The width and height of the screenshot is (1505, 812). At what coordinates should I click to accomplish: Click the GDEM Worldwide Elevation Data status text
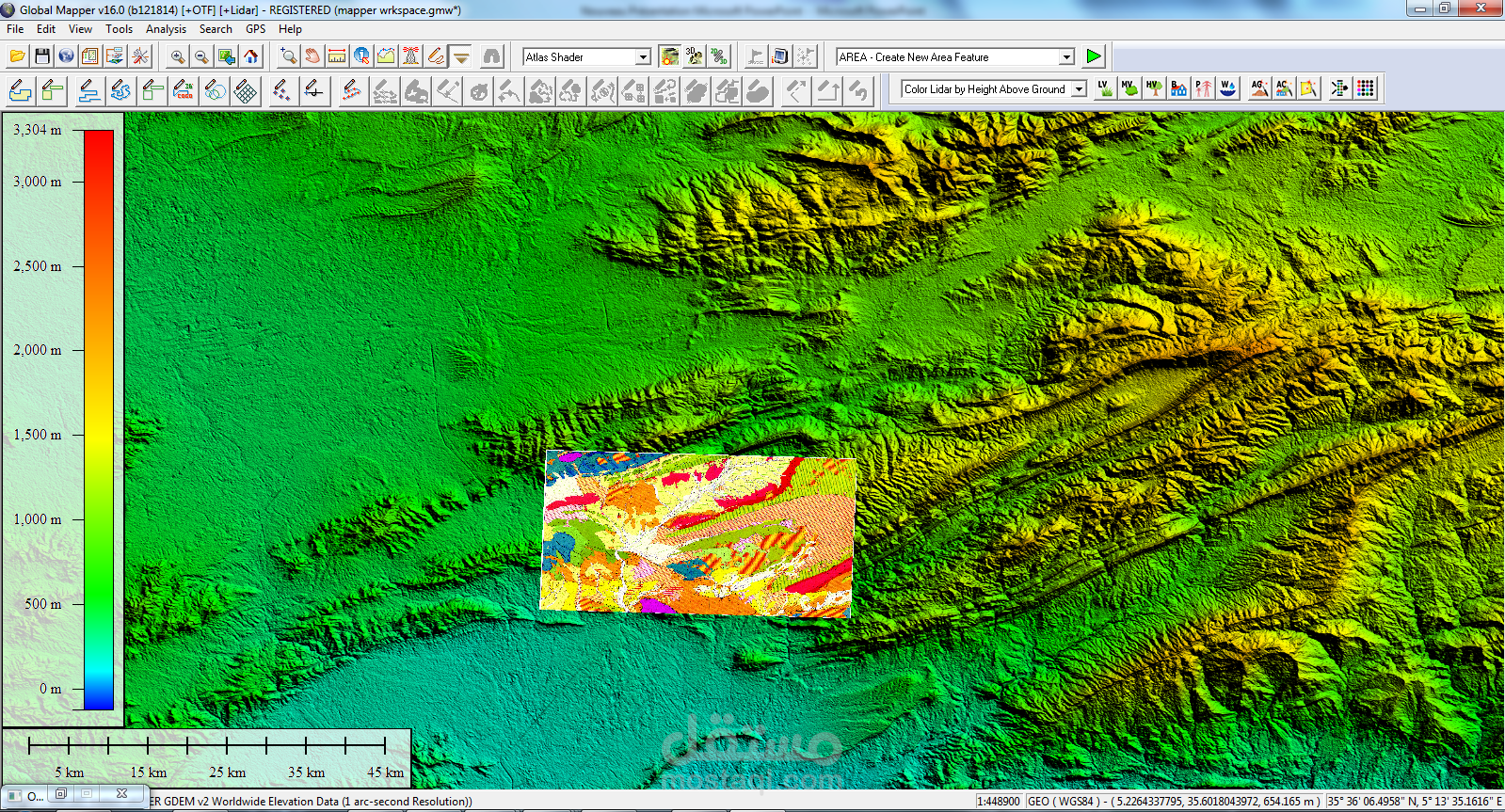point(311,802)
